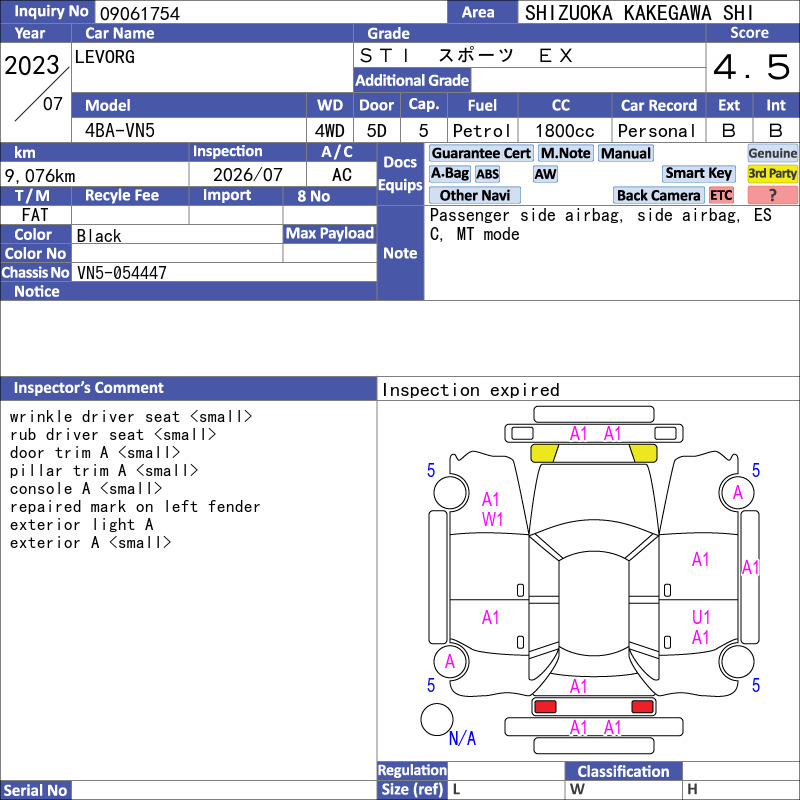Image resolution: width=800 pixels, height=800 pixels.
Task: Click the Guarantee Cert badge
Action: pyautogui.click(x=481, y=153)
